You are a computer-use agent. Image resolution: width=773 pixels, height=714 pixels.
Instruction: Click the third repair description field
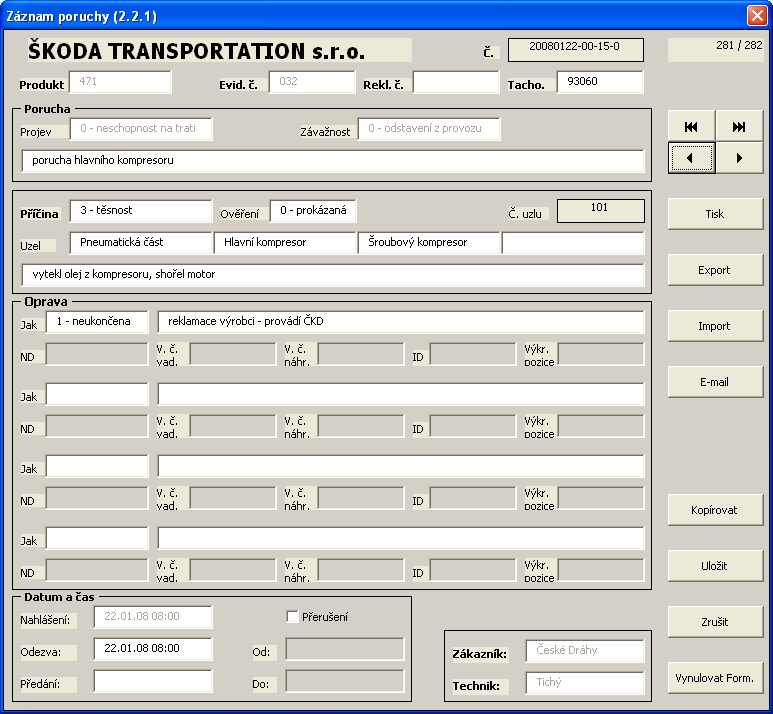click(x=401, y=466)
